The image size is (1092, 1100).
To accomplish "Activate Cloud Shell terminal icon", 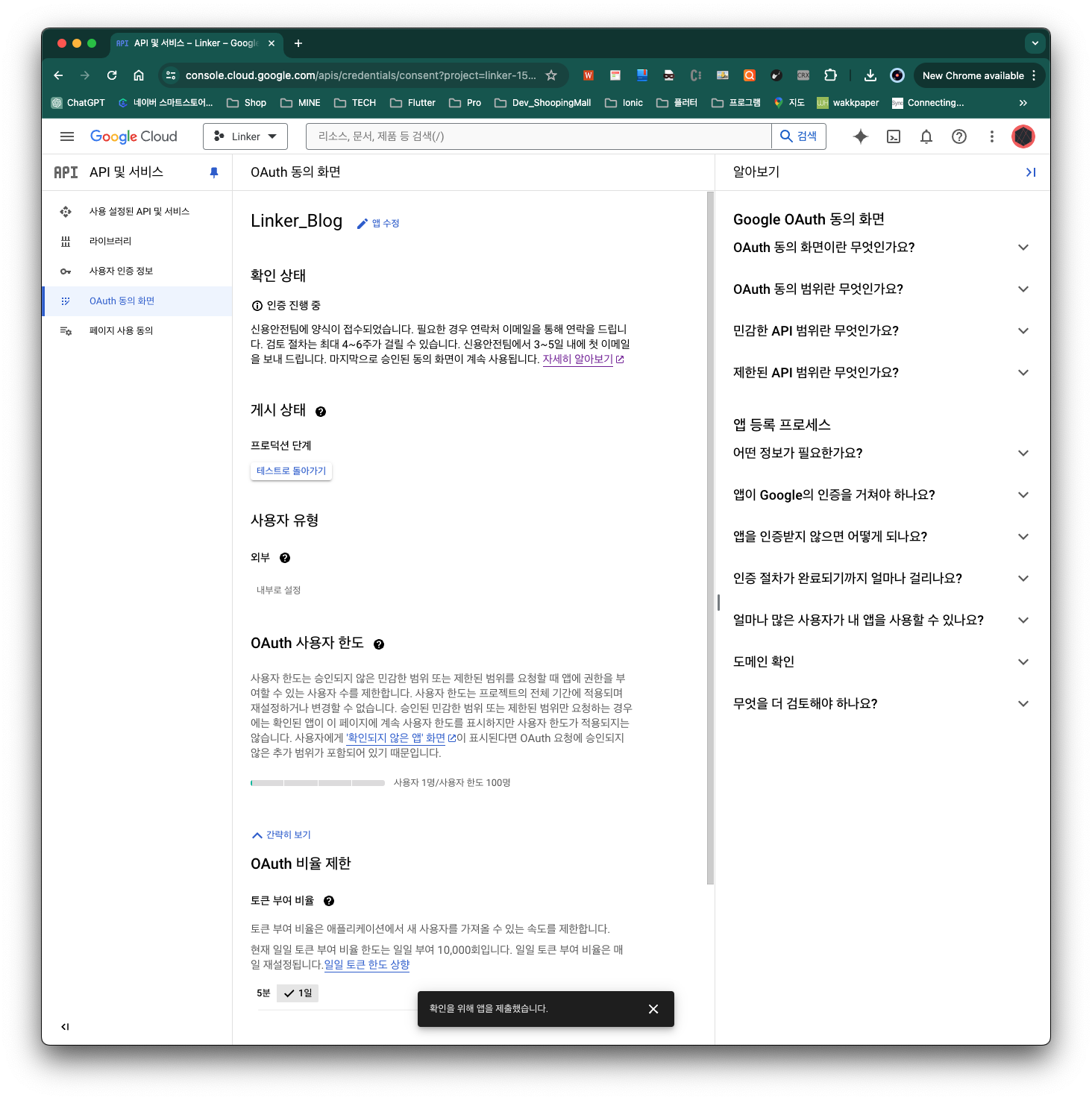I will 893,136.
